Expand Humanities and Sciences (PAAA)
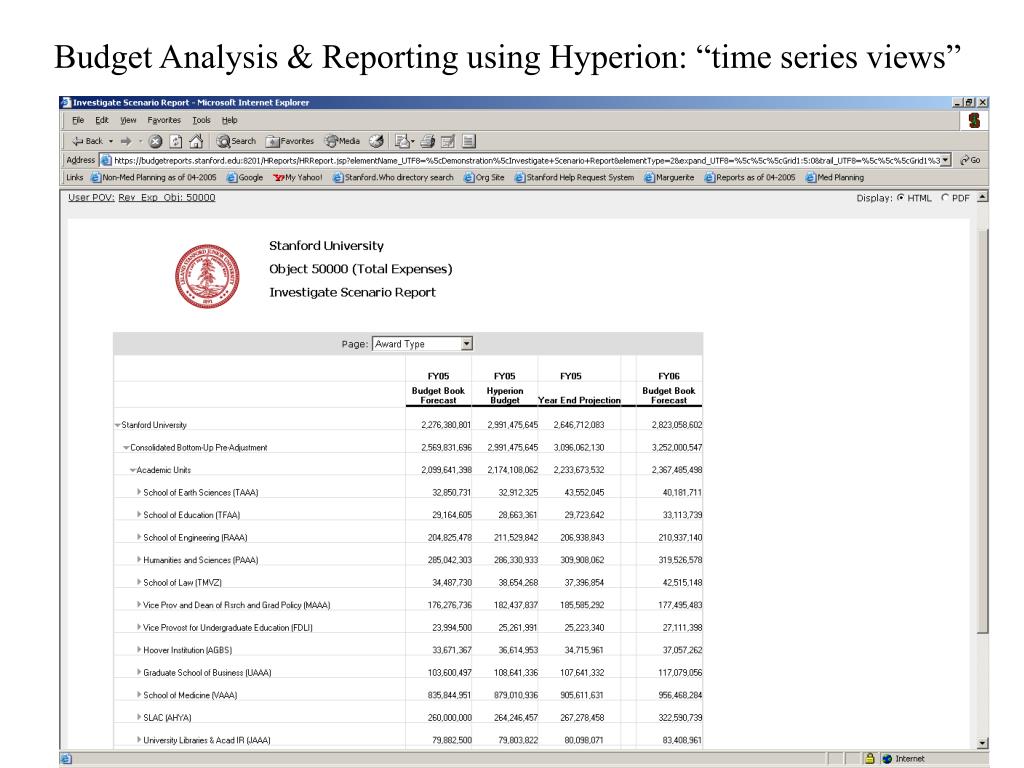1024x768 pixels. [139, 559]
